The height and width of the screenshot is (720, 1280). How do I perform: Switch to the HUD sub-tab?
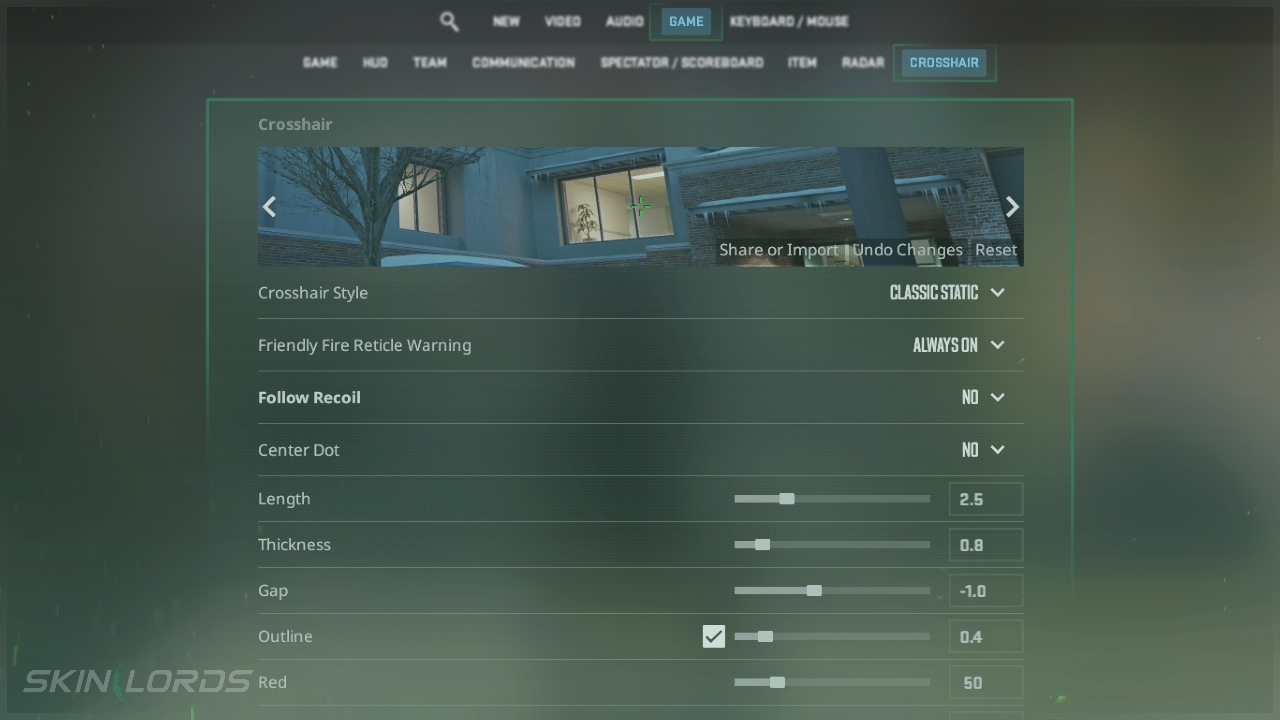pos(375,62)
